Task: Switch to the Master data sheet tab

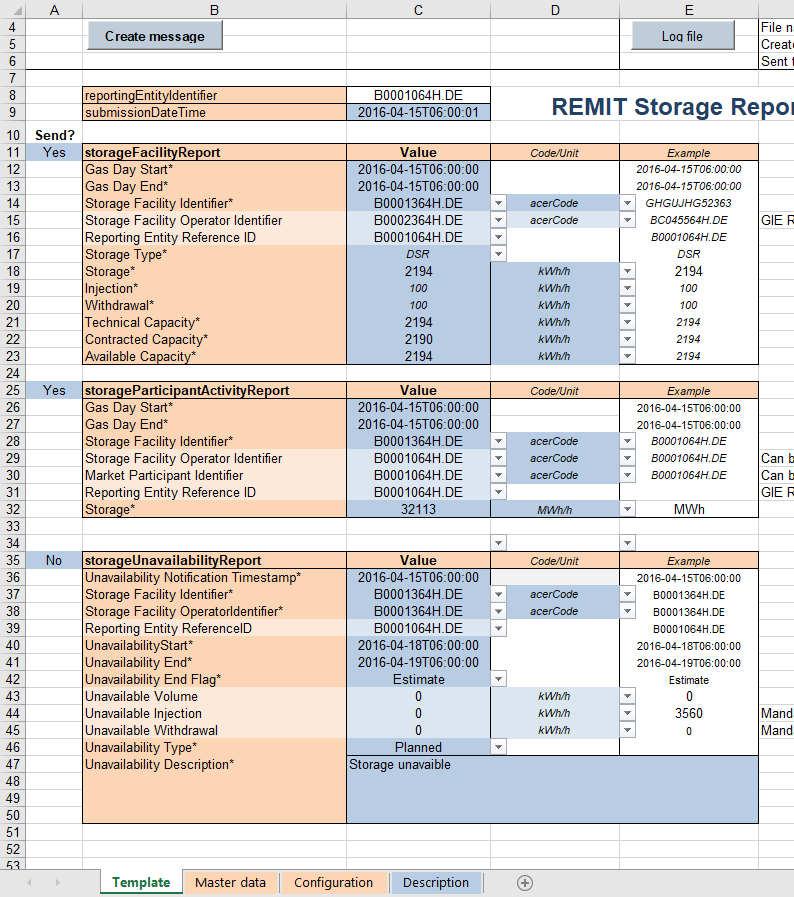Action: [x=230, y=882]
